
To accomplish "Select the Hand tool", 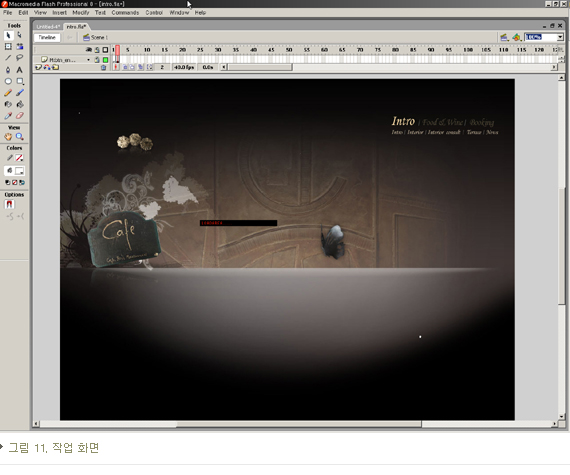I will pos(8,137).
